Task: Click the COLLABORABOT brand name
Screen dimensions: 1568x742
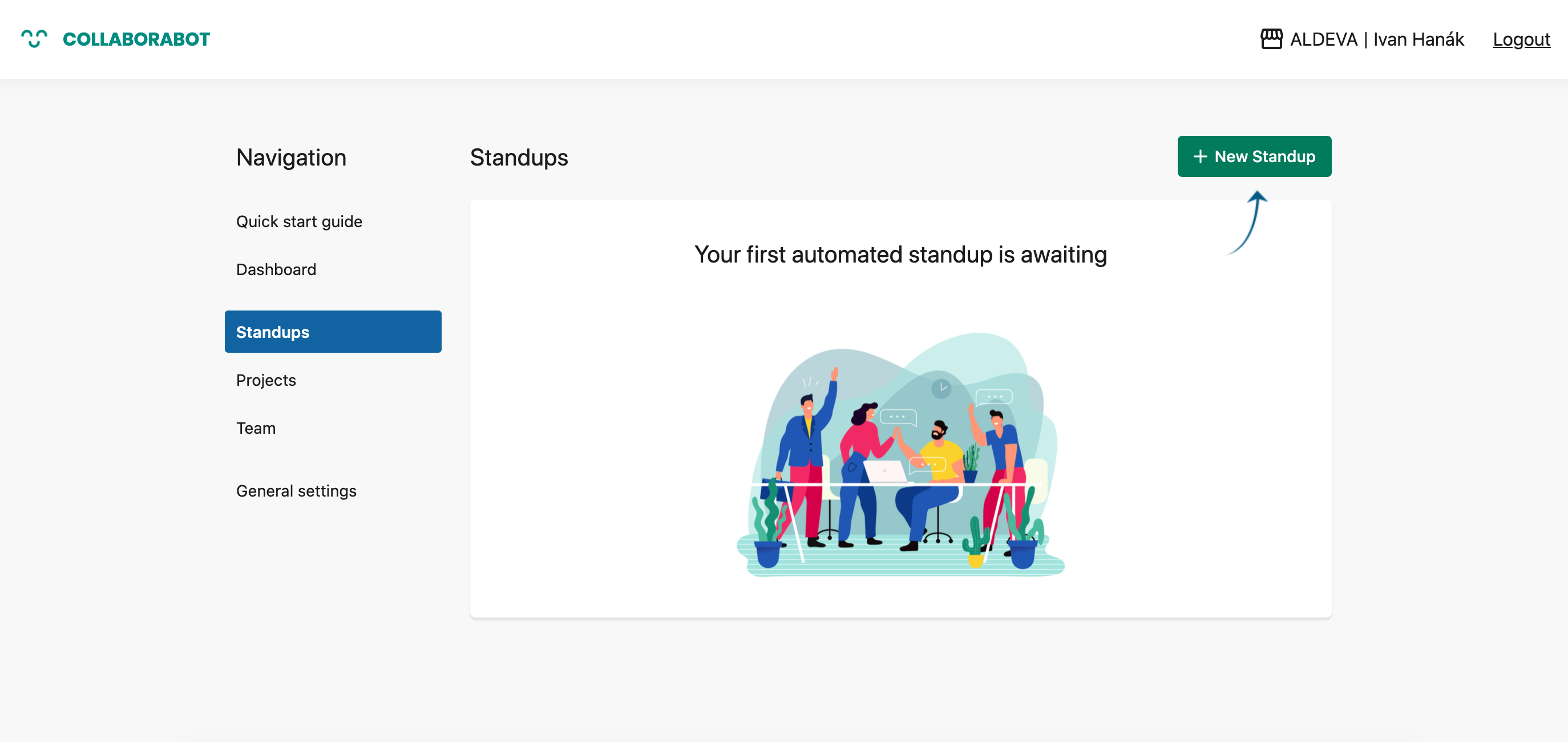Action: (x=136, y=39)
